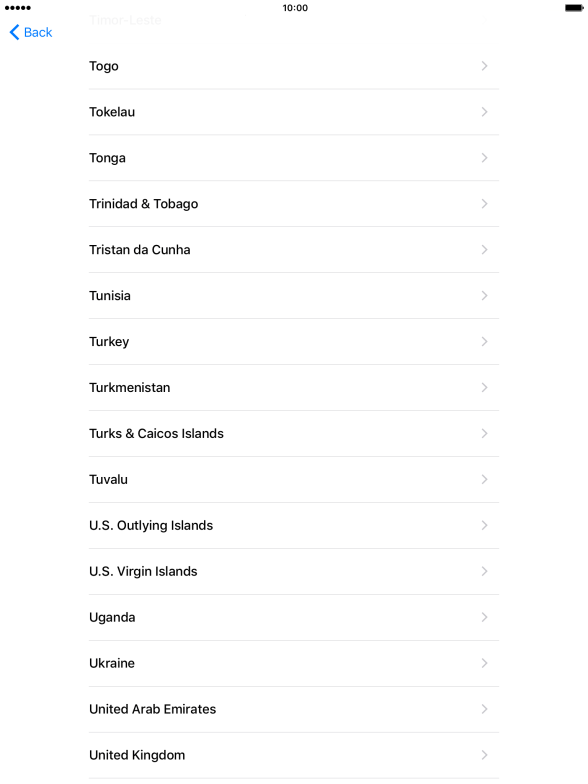588x784 pixels.
Task: Select United Kingdom
Action: (x=294, y=756)
